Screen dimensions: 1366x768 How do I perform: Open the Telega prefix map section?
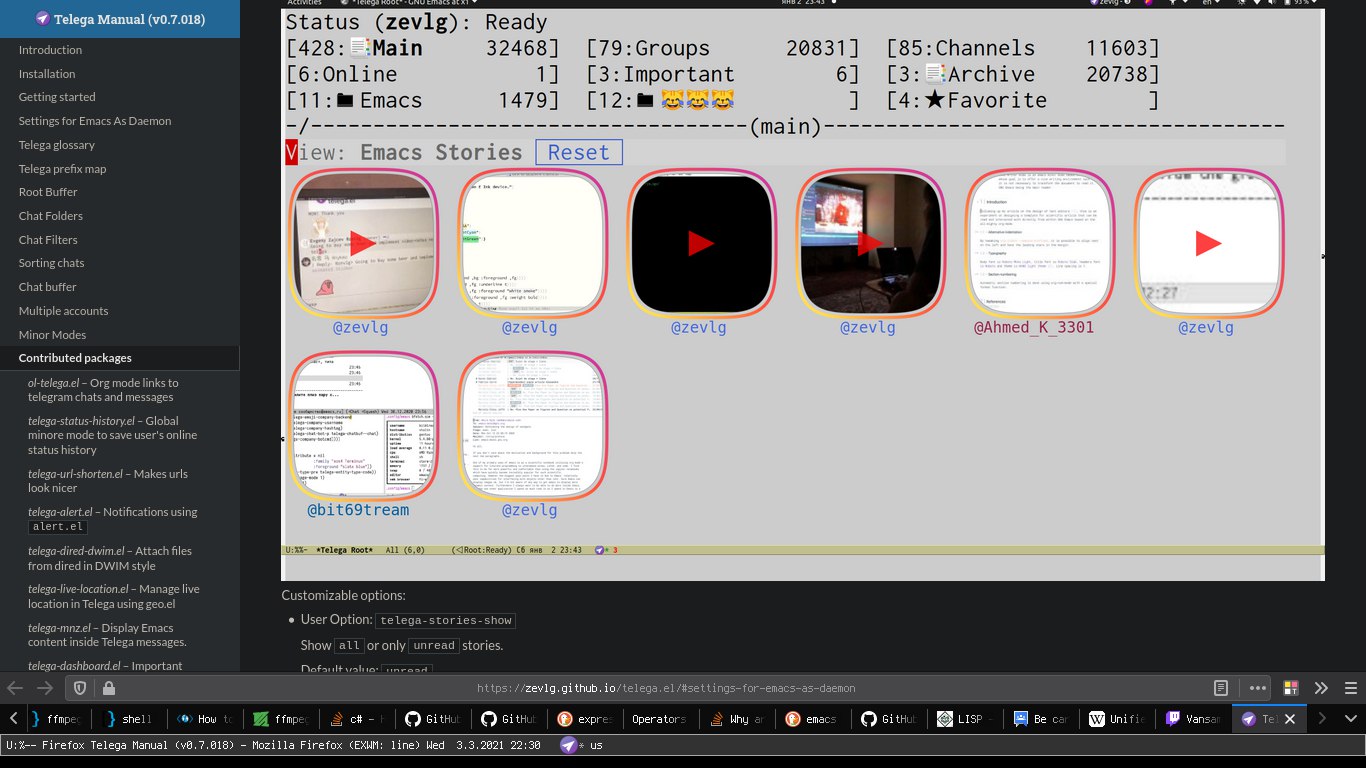62,169
